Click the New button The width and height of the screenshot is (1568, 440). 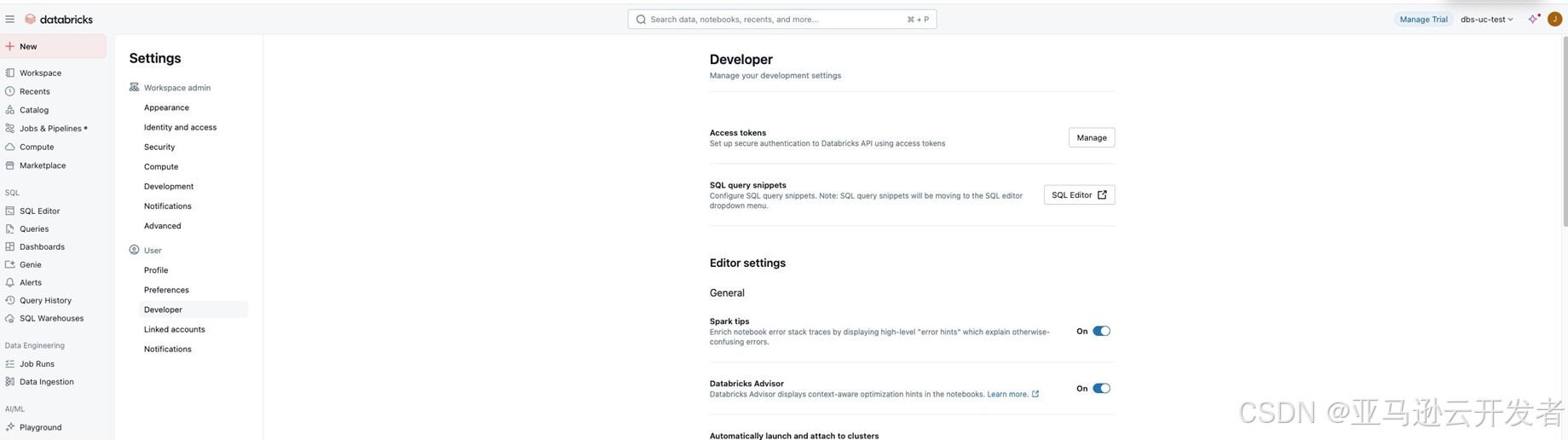pos(54,46)
